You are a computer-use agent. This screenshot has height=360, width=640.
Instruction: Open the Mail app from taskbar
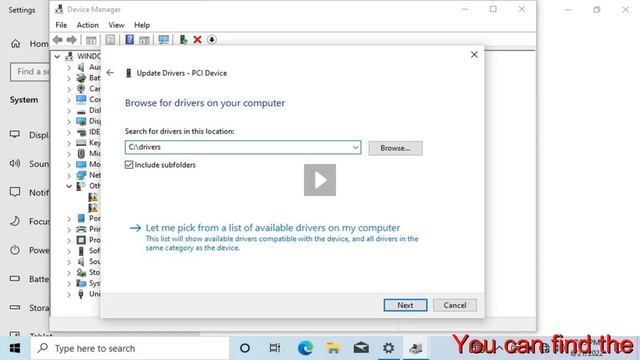pyautogui.click(x=361, y=348)
